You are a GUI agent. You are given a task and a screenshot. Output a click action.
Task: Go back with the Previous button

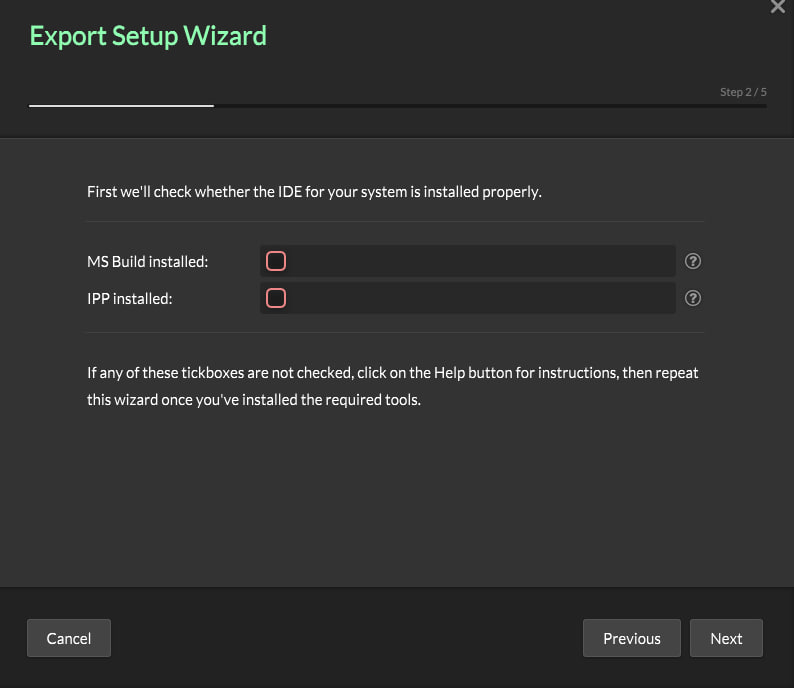click(631, 638)
